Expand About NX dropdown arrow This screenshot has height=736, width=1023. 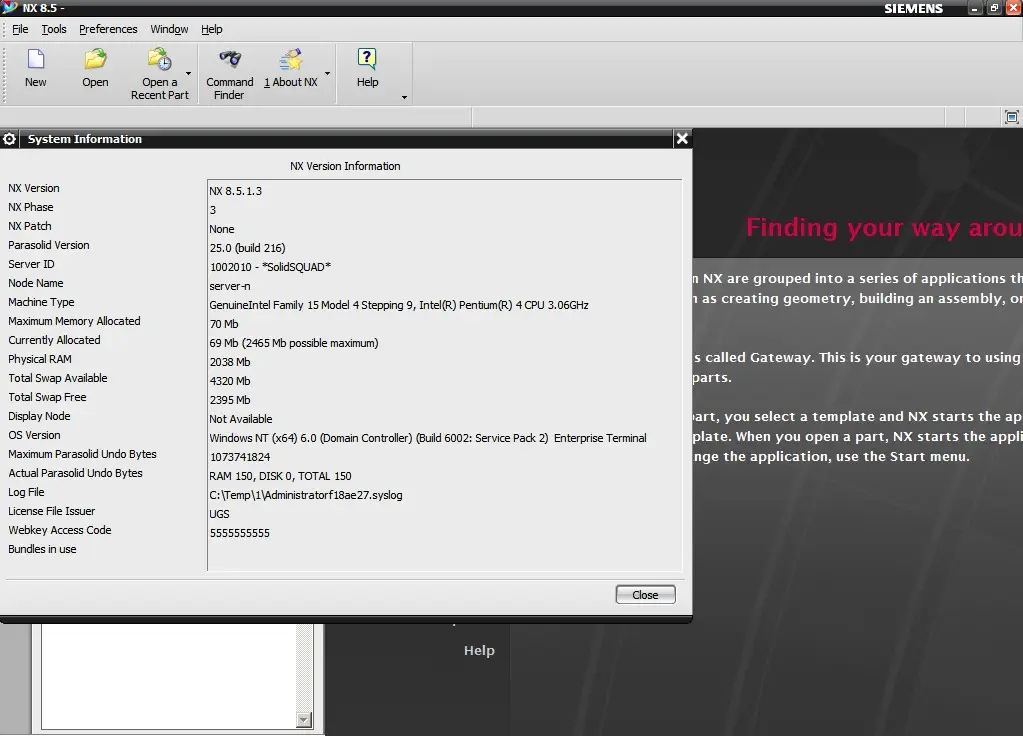tap(328, 73)
